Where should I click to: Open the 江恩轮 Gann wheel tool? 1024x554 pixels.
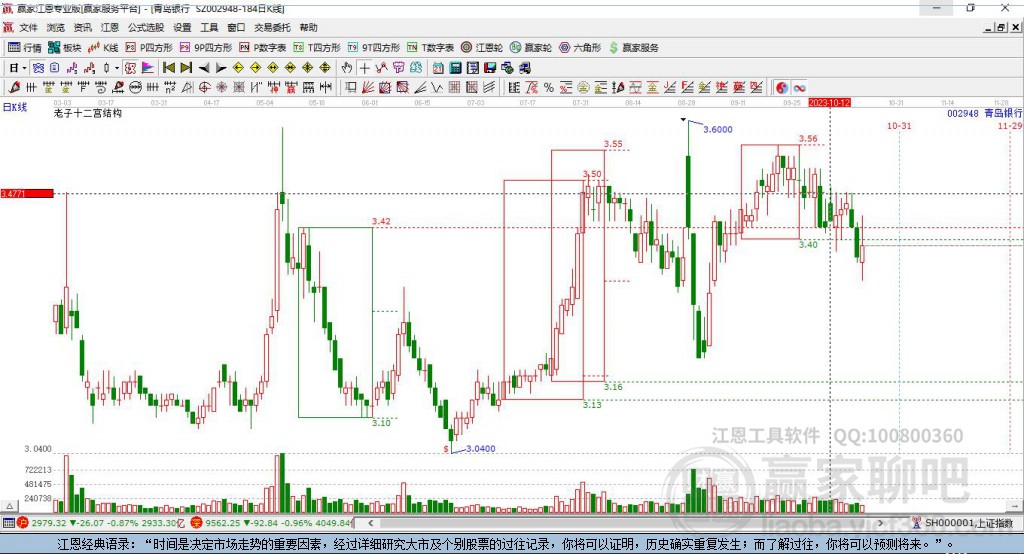pyautogui.click(x=482, y=48)
